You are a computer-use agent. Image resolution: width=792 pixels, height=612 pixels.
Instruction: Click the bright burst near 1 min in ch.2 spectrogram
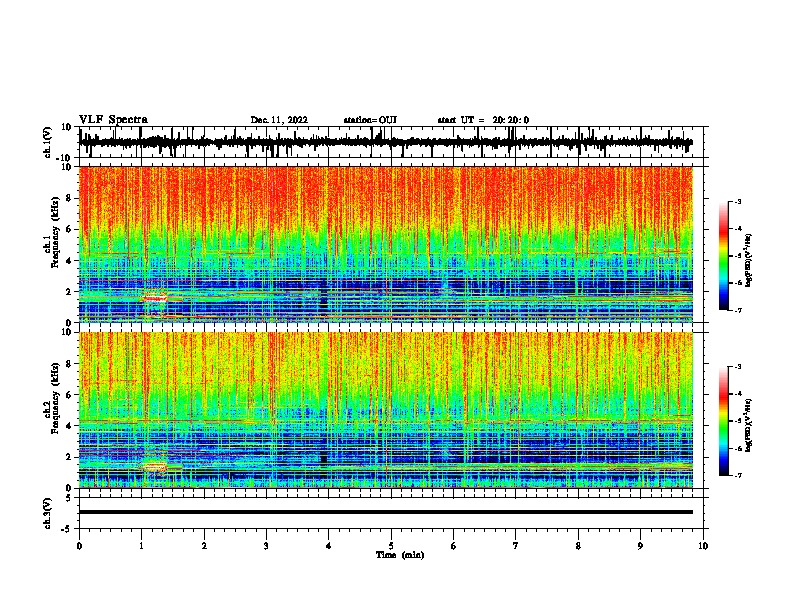155,467
